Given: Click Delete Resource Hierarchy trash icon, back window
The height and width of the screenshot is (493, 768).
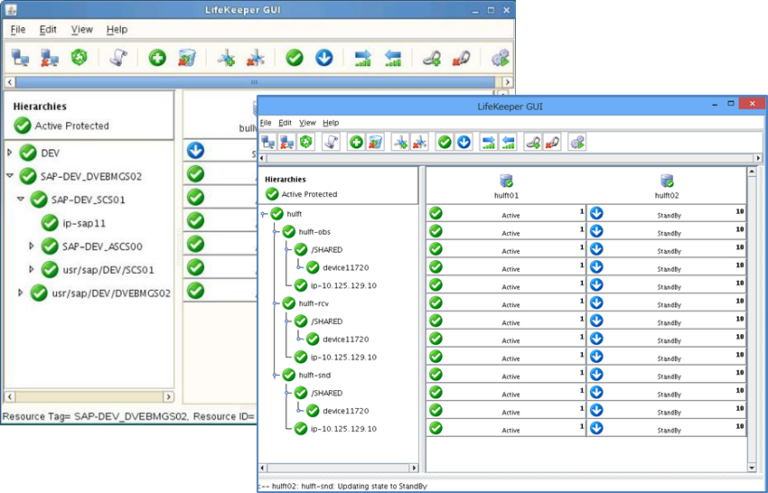Looking at the screenshot, I should coord(187,58).
